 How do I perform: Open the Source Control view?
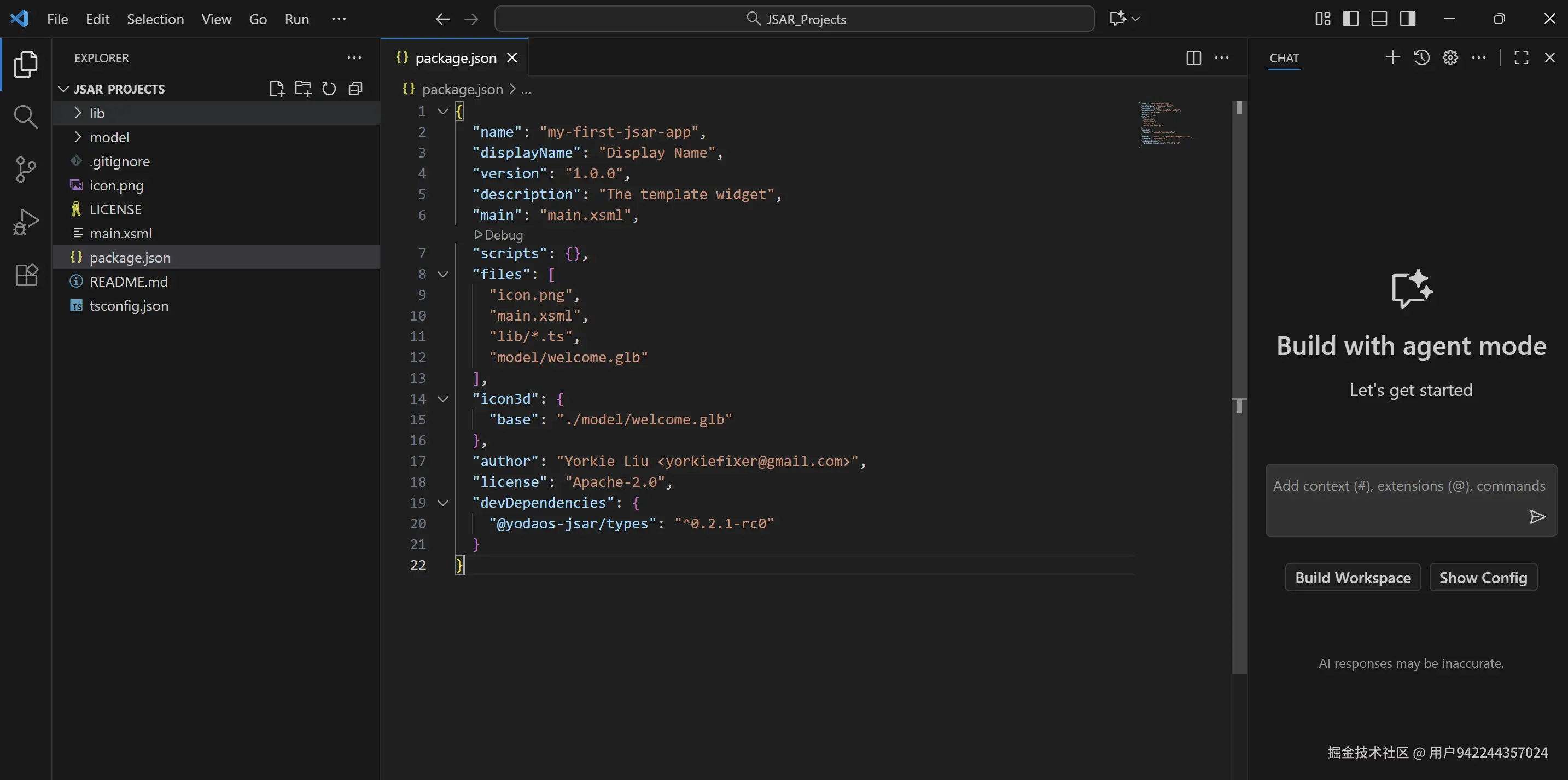coord(26,169)
